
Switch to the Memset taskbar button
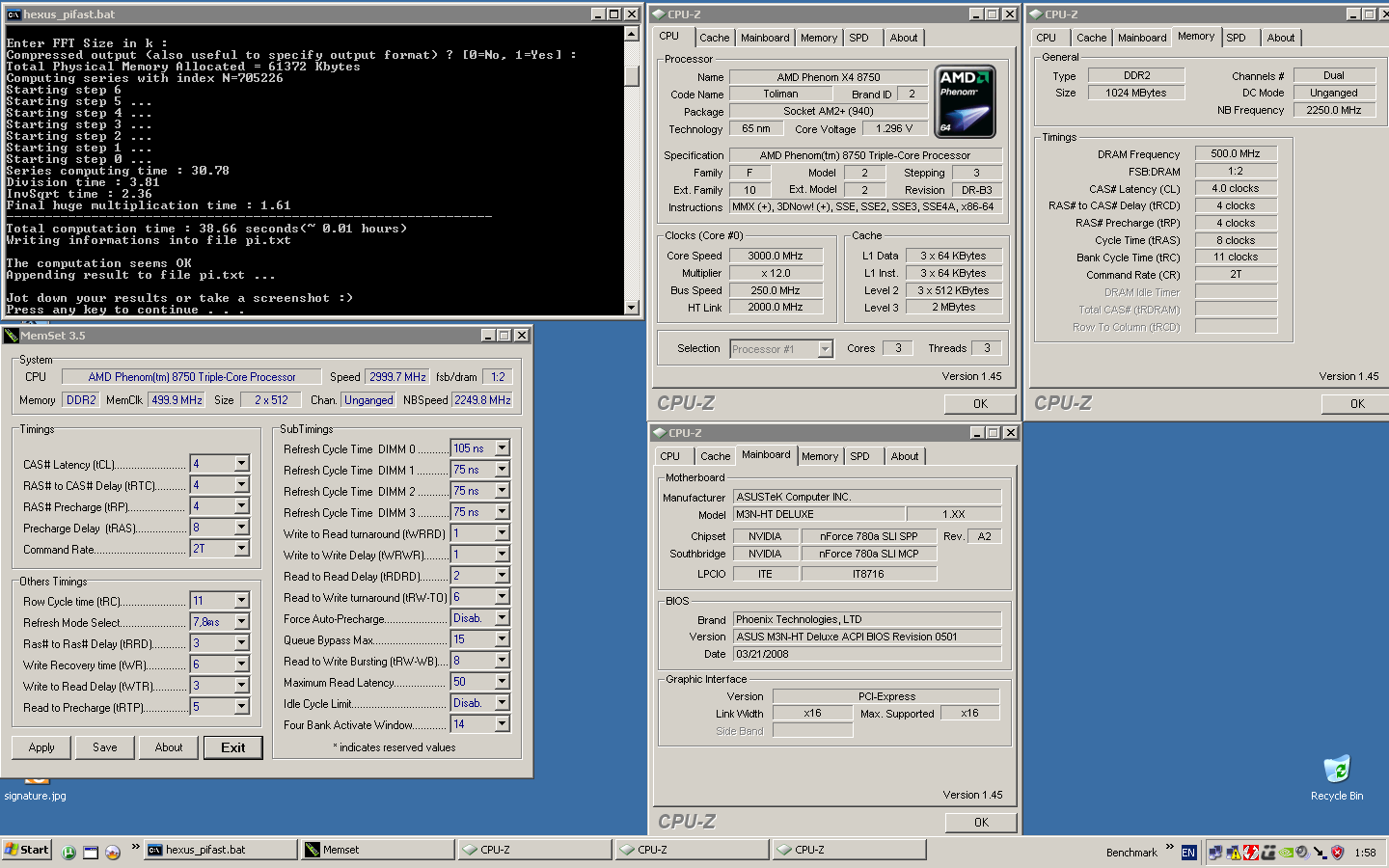pos(378,850)
